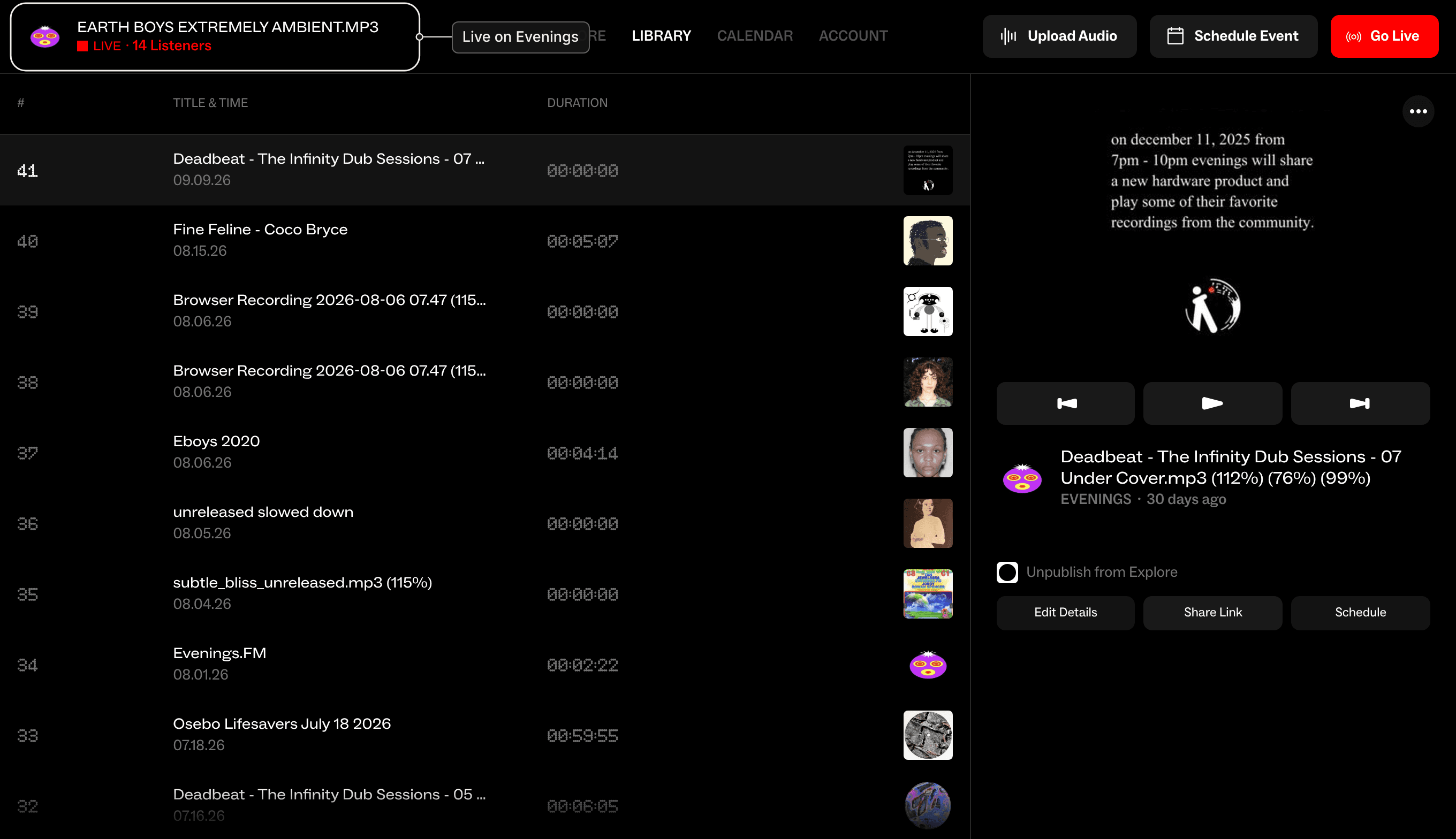Viewport: 1456px width, 839px height.
Task: Select the subtle_bliss_unreleased.mp3 track
Action: click(485, 593)
